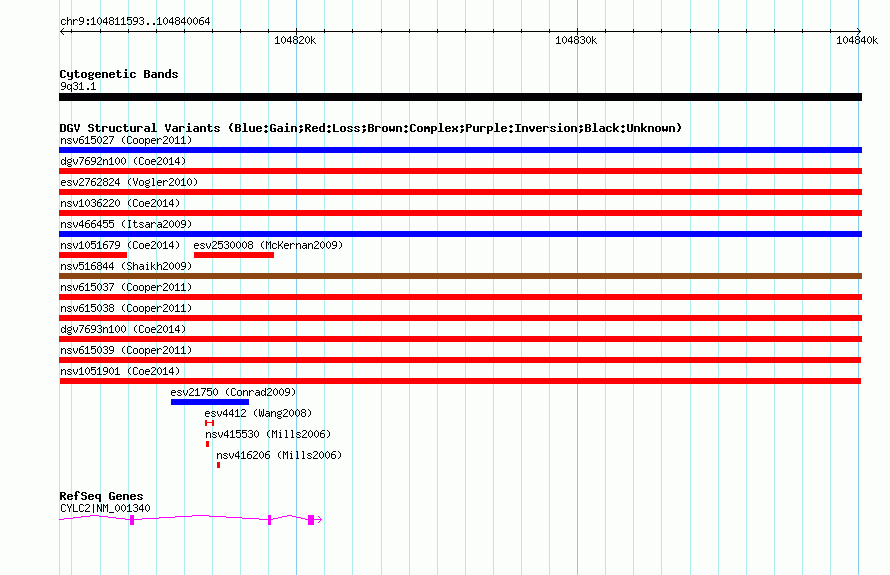Click the black 9q31.1 cytogenetic band bar
The height and width of the screenshot is (575, 890).
point(460,97)
